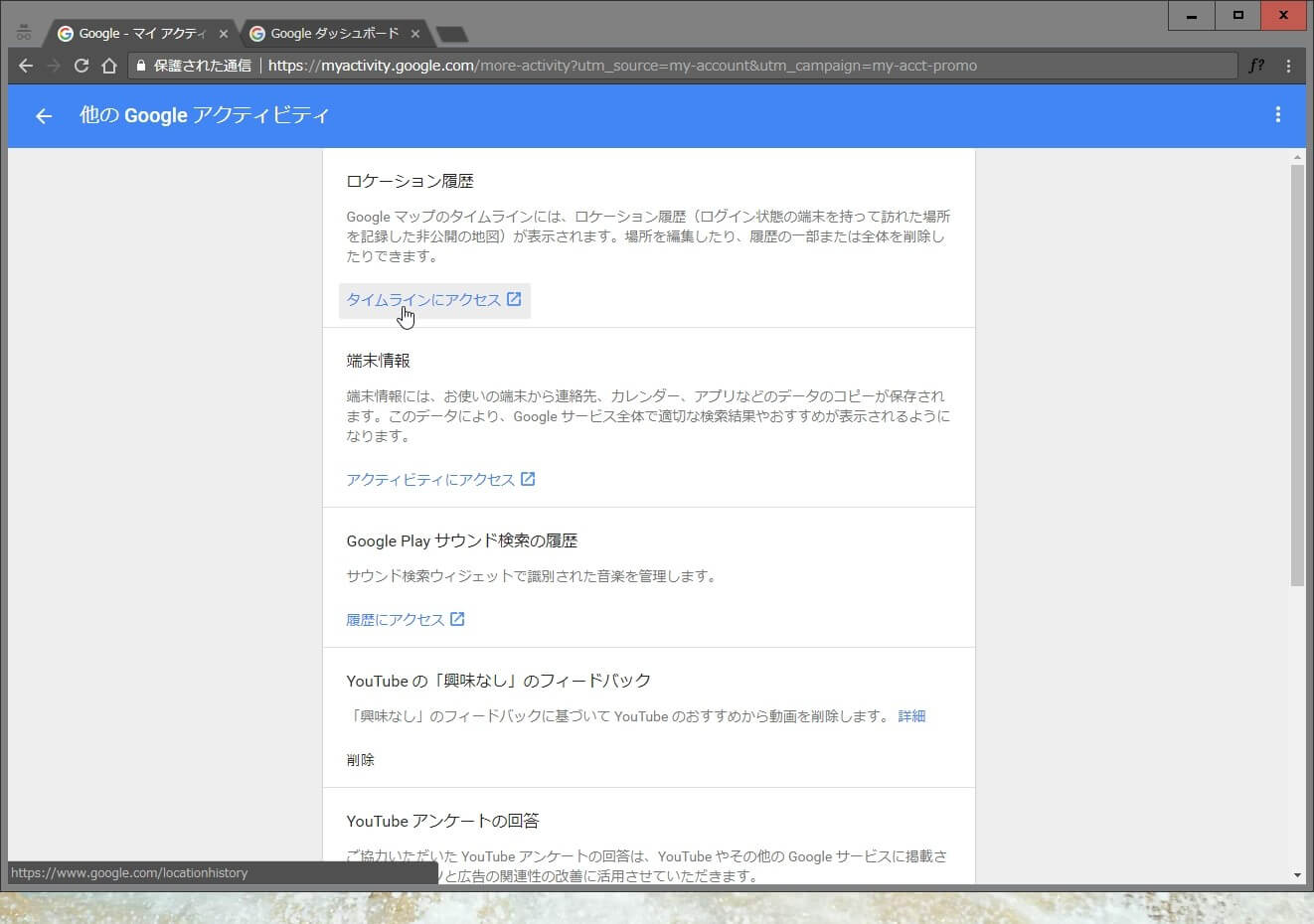Click the address bar URL field
The image size is (1314, 924).
coord(696,66)
